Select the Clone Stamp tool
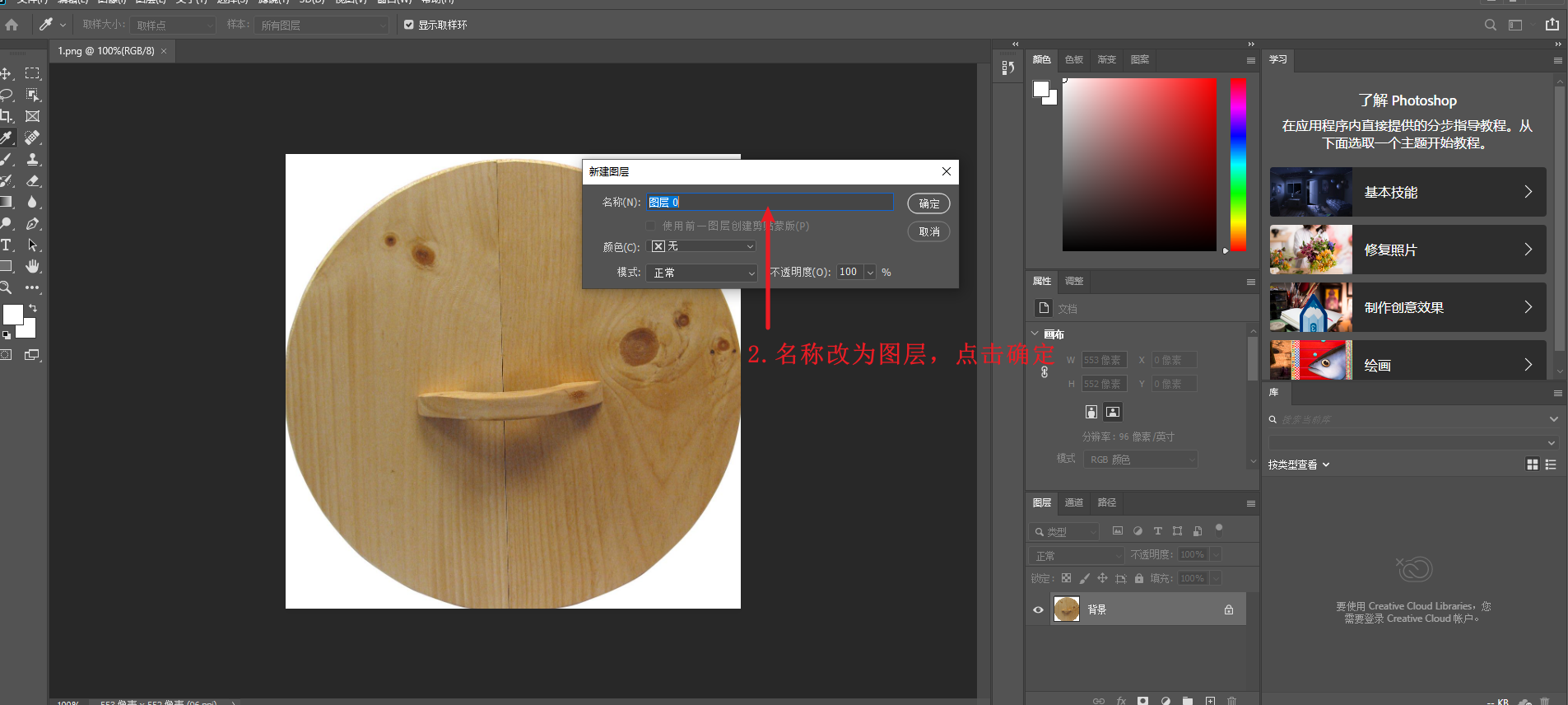 (x=33, y=159)
